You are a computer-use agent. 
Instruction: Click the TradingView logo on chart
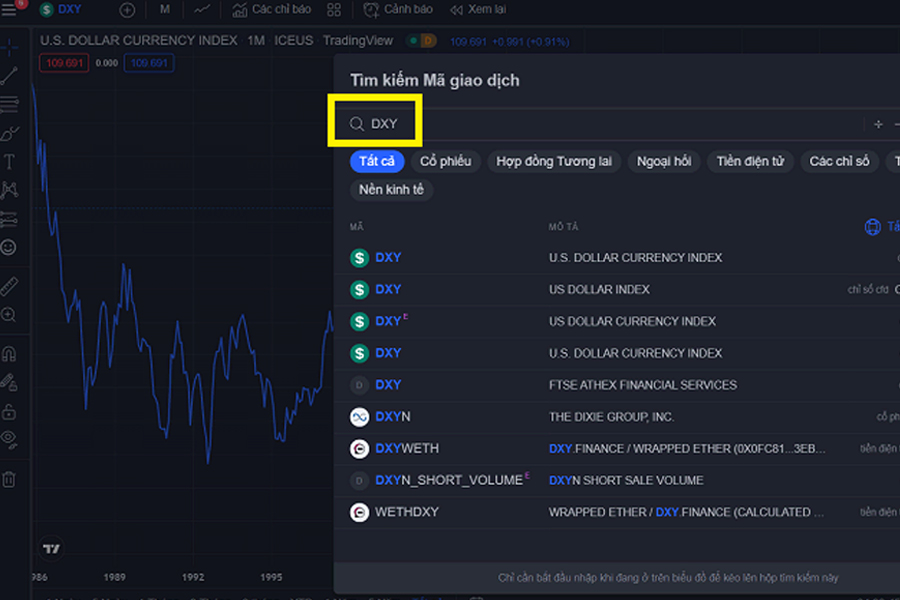click(51, 549)
